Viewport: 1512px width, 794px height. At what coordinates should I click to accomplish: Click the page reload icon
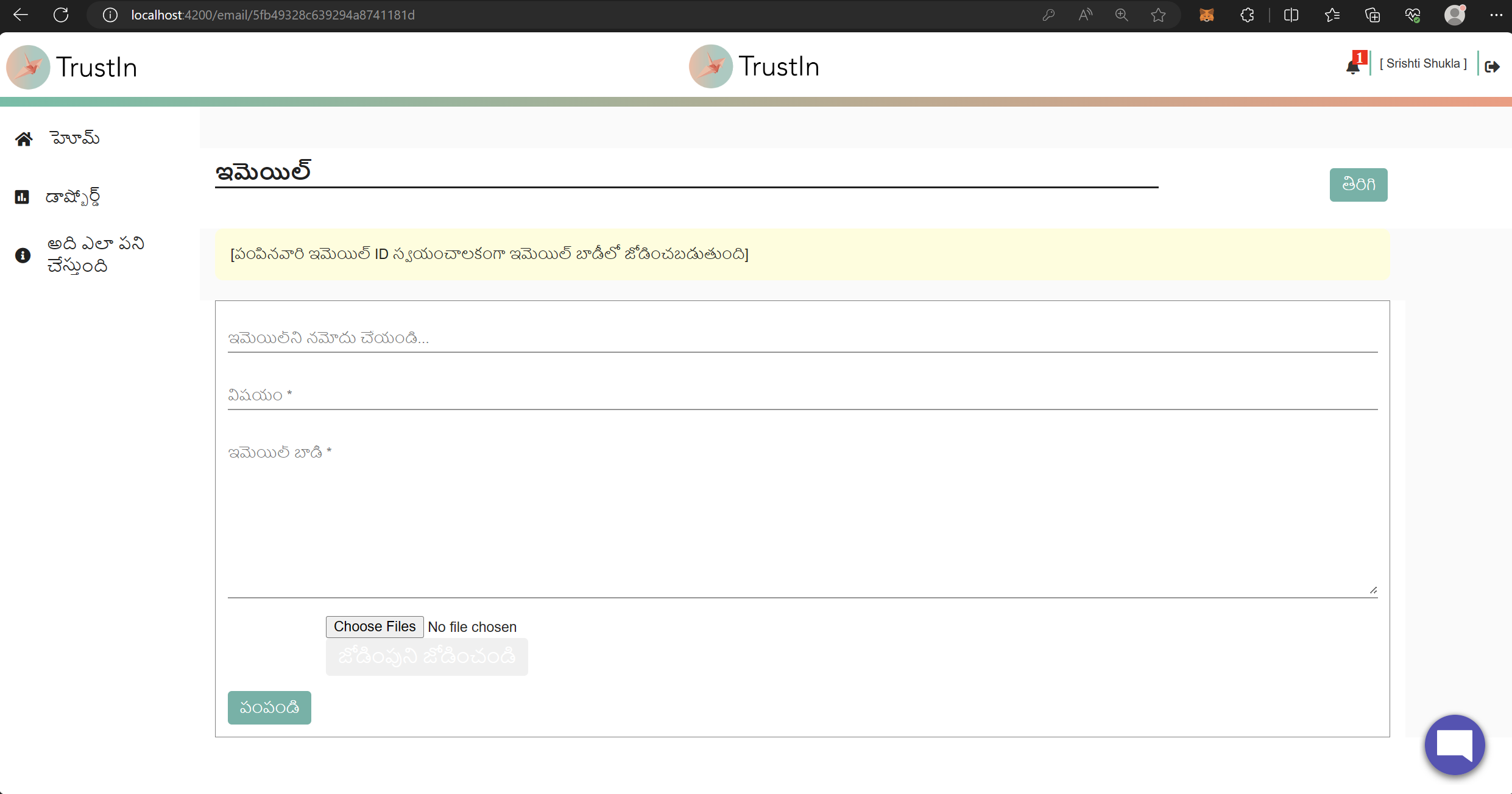pyautogui.click(x=61, y=15)
